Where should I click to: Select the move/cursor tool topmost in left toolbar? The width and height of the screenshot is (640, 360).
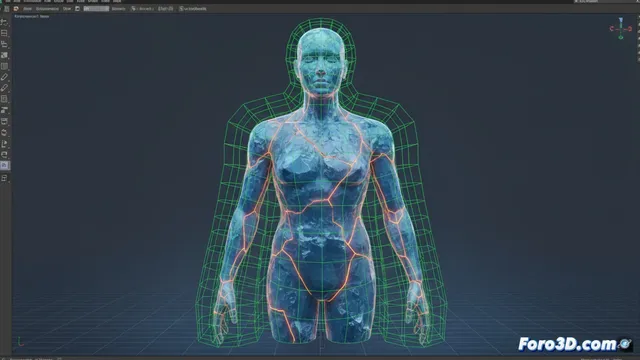click(x=4, y=22)
